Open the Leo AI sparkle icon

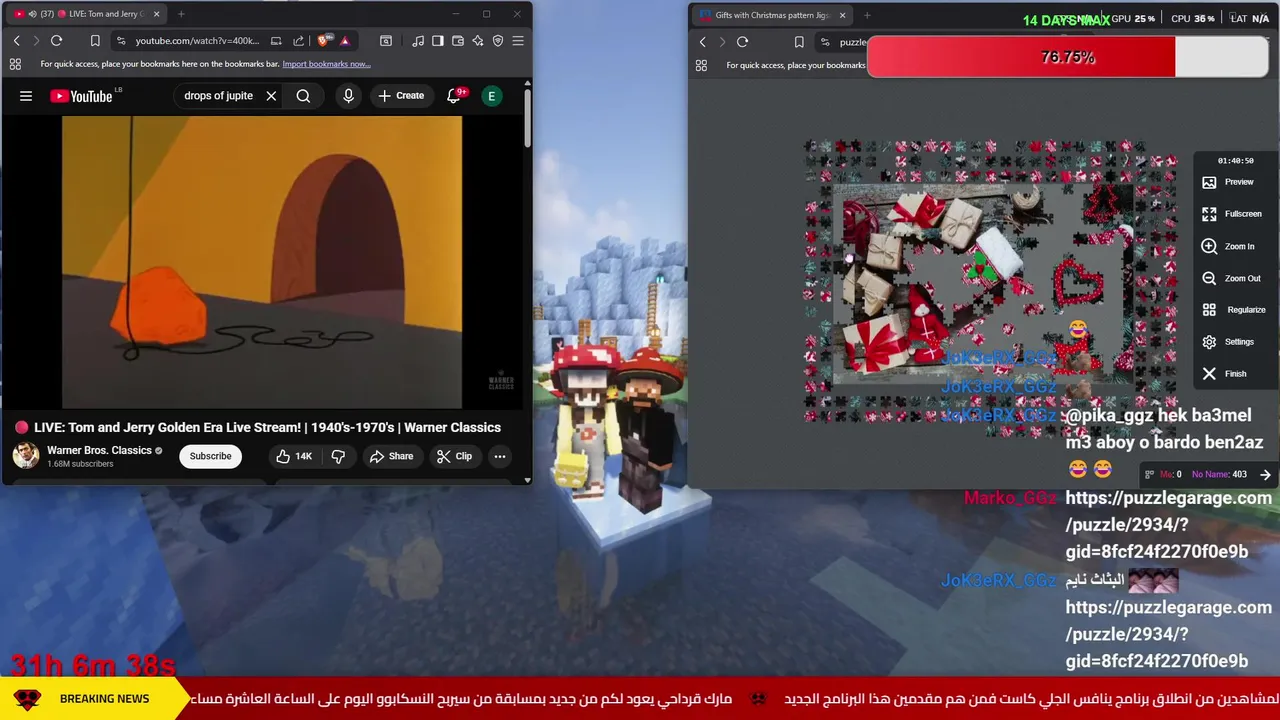coord(478,41)
